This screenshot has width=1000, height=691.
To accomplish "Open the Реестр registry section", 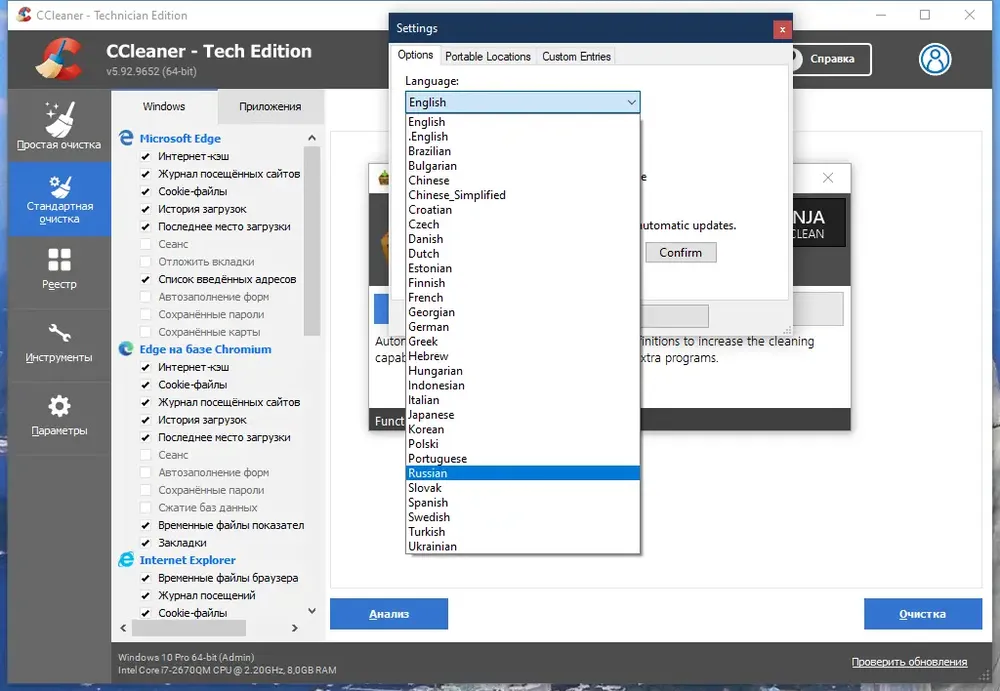I will tap(59, 270).
